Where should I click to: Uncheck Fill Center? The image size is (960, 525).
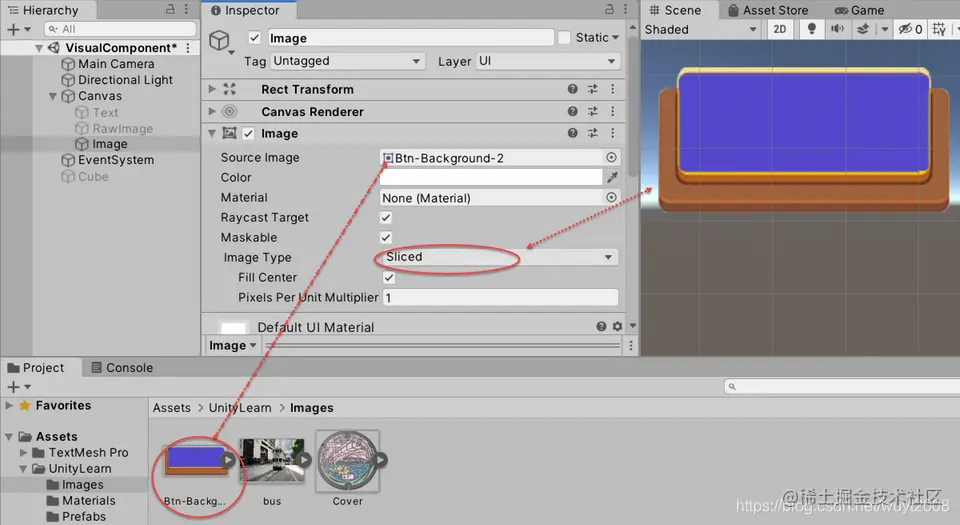389,277
